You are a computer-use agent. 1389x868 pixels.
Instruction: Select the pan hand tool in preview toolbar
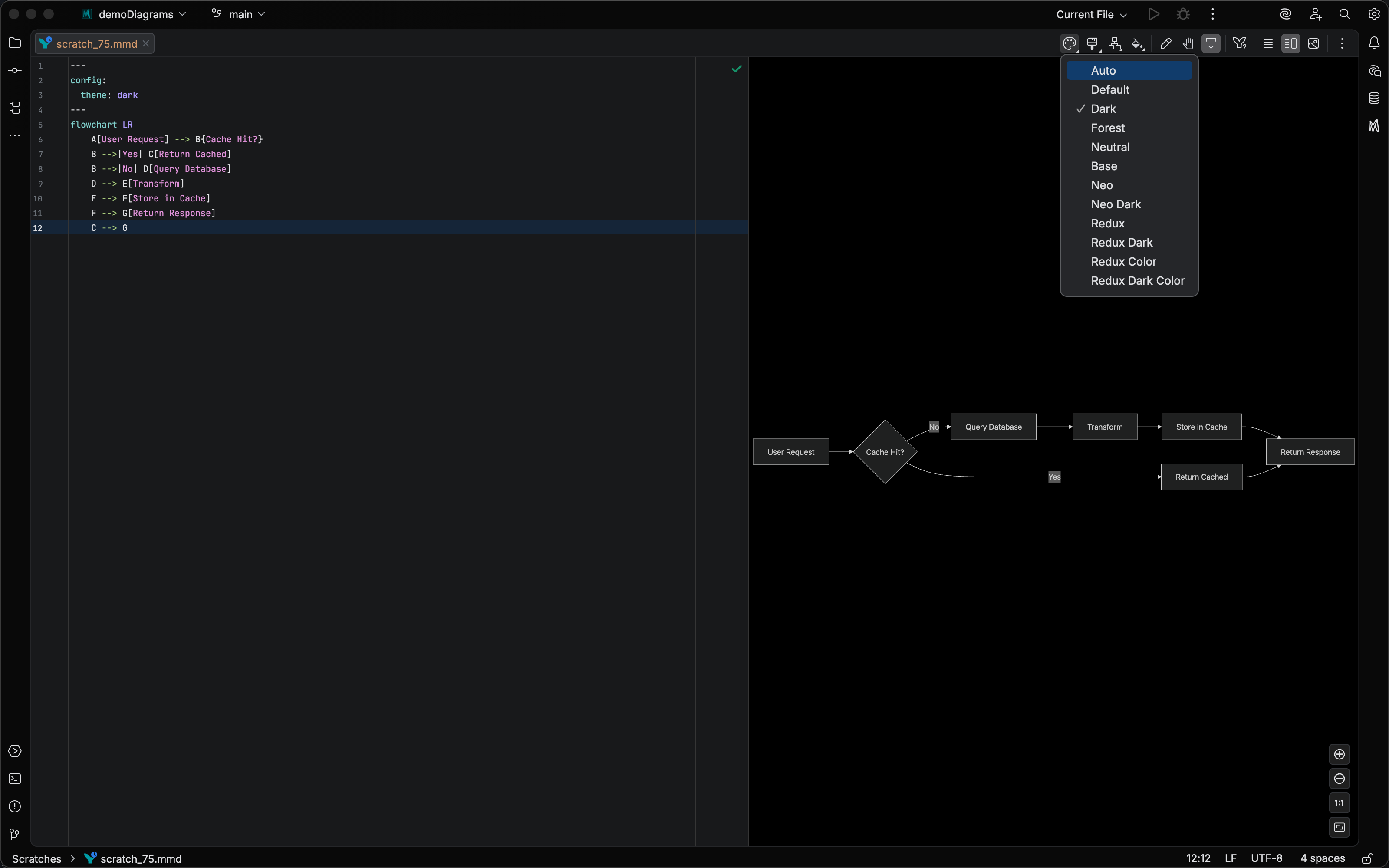(x=1188, y=43)
